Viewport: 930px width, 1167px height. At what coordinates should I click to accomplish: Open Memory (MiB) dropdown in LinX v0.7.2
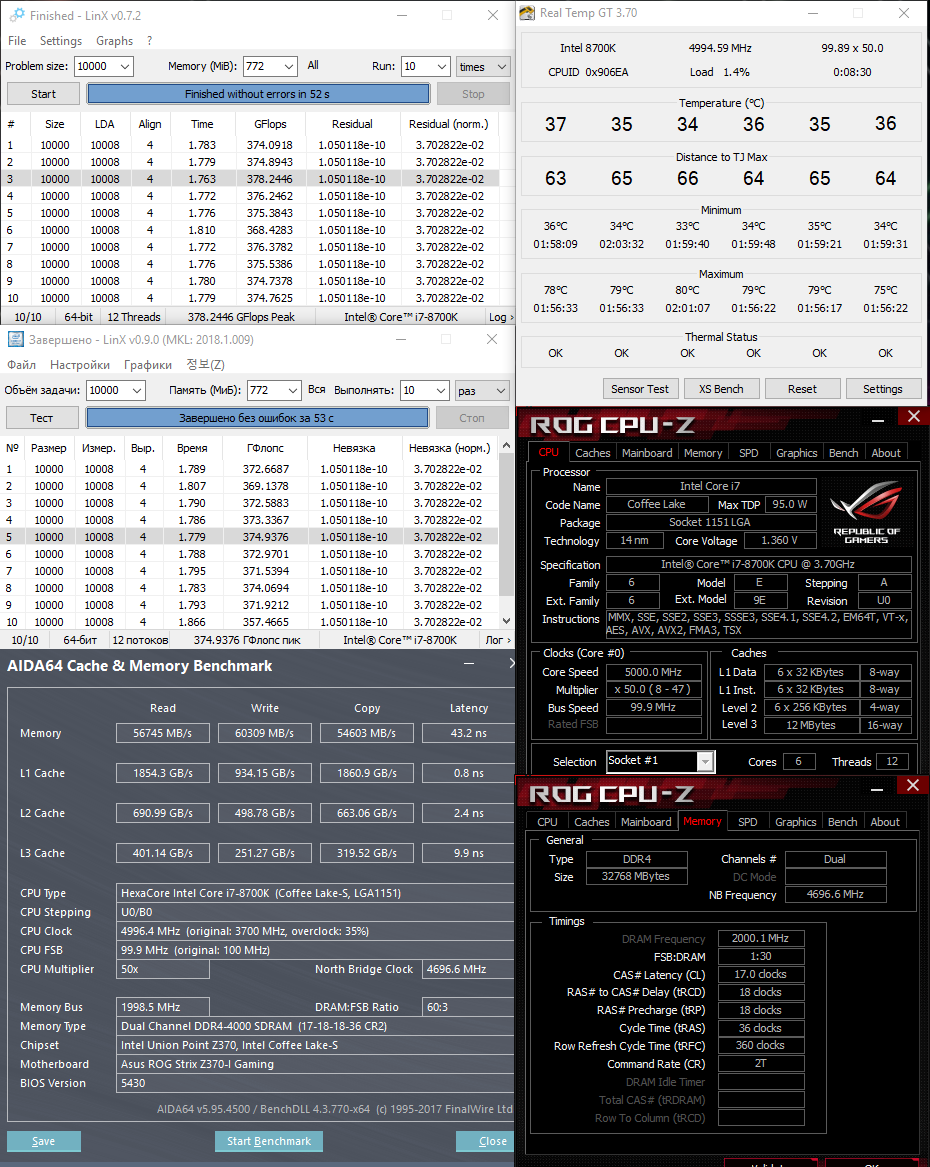coord(289,66)
